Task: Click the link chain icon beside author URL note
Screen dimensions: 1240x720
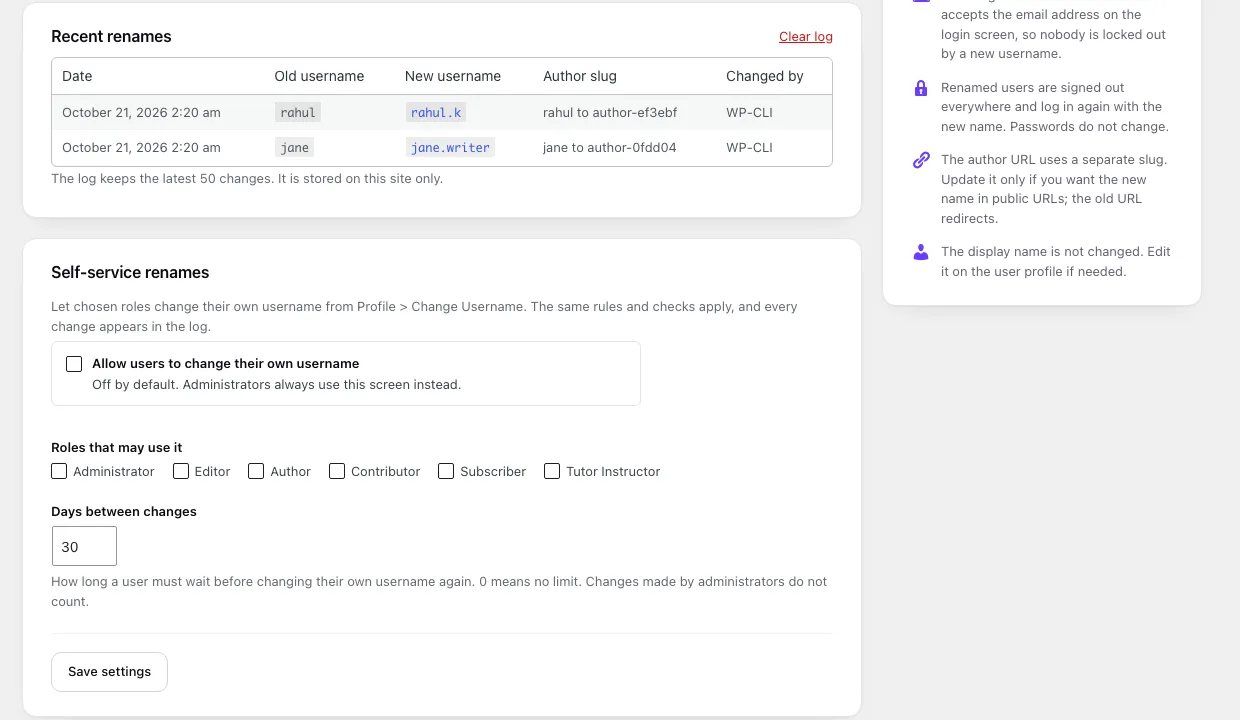Action: [x=921, y=160]
